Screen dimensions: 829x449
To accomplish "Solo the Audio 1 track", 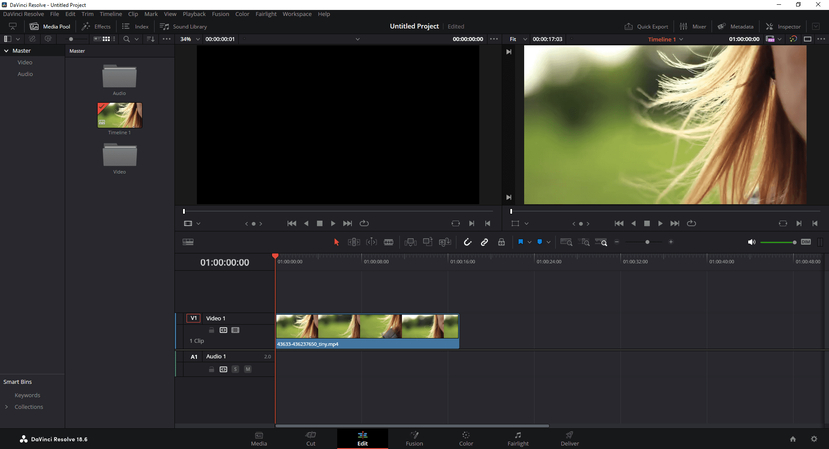I will tap(236, 369).
